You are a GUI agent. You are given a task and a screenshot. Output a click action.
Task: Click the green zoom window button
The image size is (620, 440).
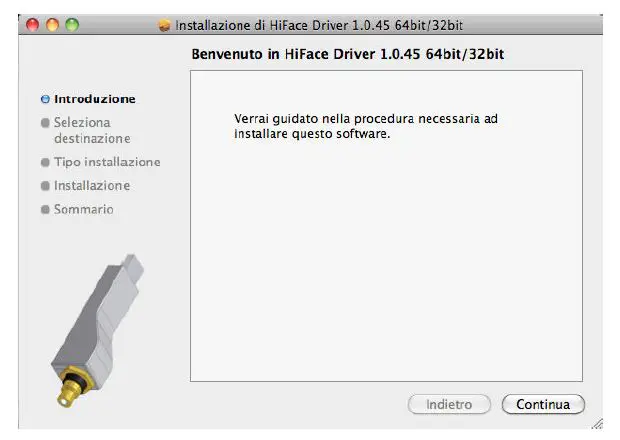[x=72, y=25]
